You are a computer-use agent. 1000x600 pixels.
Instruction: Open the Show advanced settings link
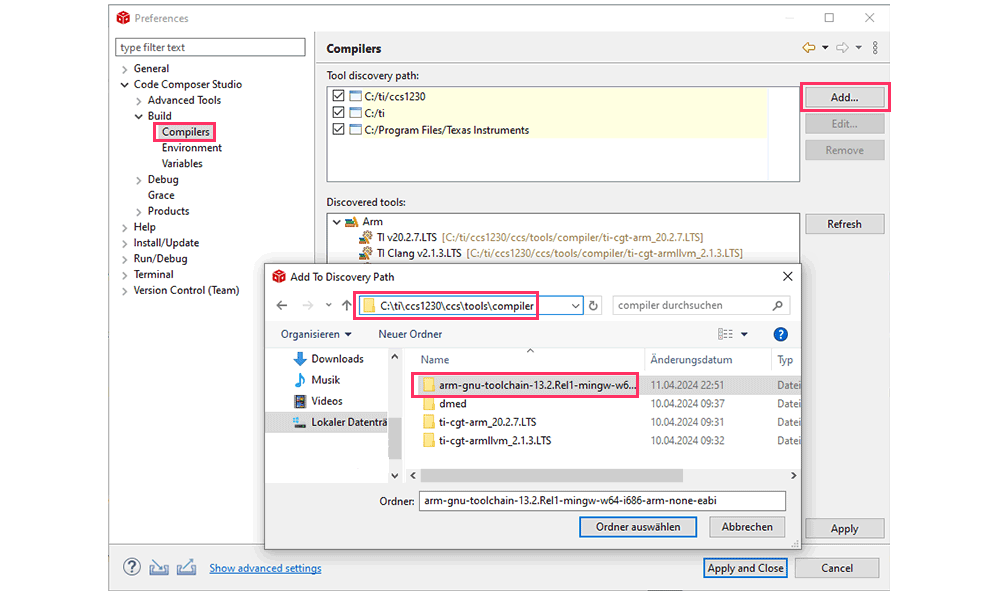265,568
